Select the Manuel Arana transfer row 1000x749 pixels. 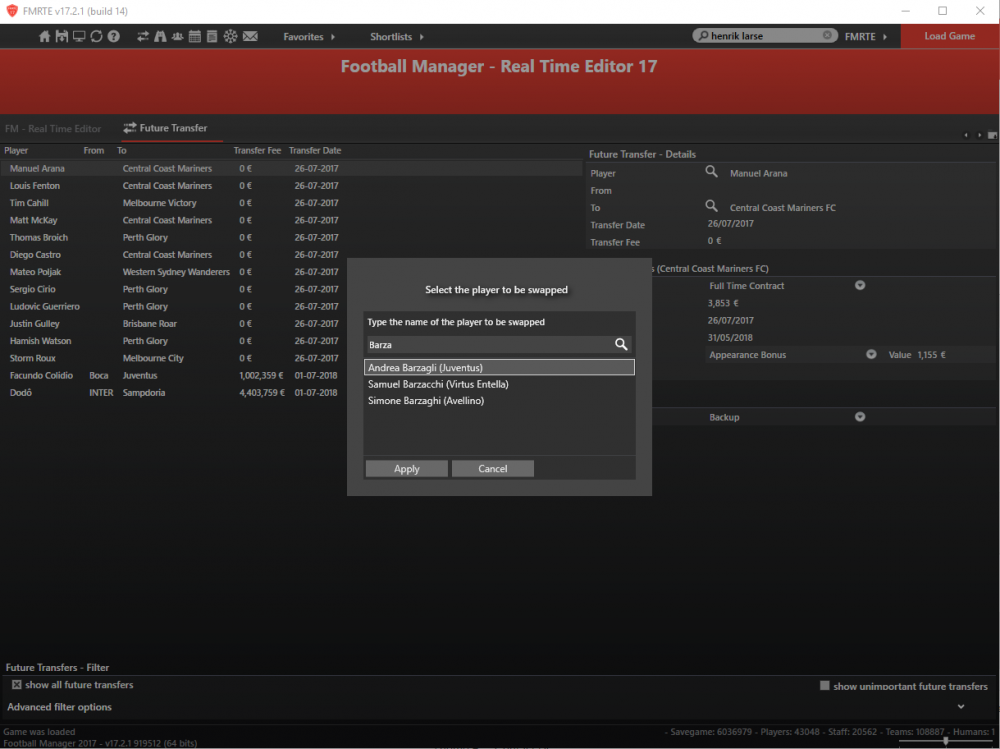click(291, 168)
